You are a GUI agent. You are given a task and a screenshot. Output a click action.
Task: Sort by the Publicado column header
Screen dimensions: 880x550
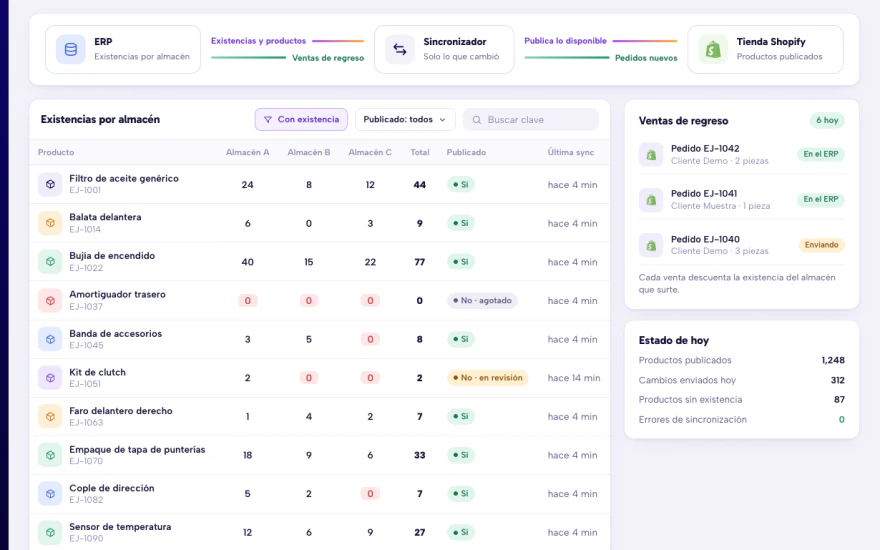pos(466,152)
